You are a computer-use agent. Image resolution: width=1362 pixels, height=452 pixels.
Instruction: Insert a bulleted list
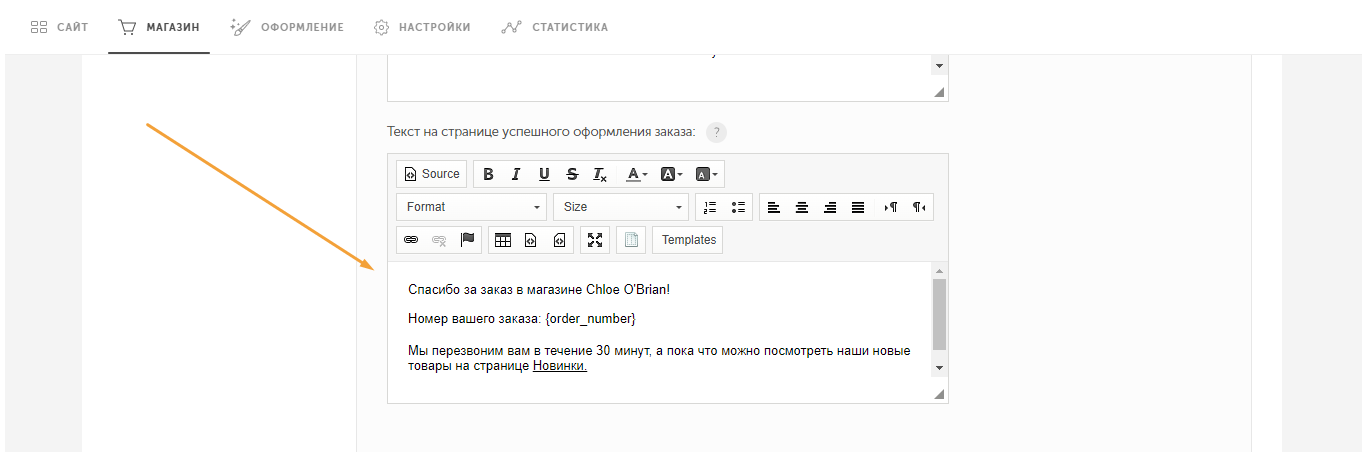[739, 207]
